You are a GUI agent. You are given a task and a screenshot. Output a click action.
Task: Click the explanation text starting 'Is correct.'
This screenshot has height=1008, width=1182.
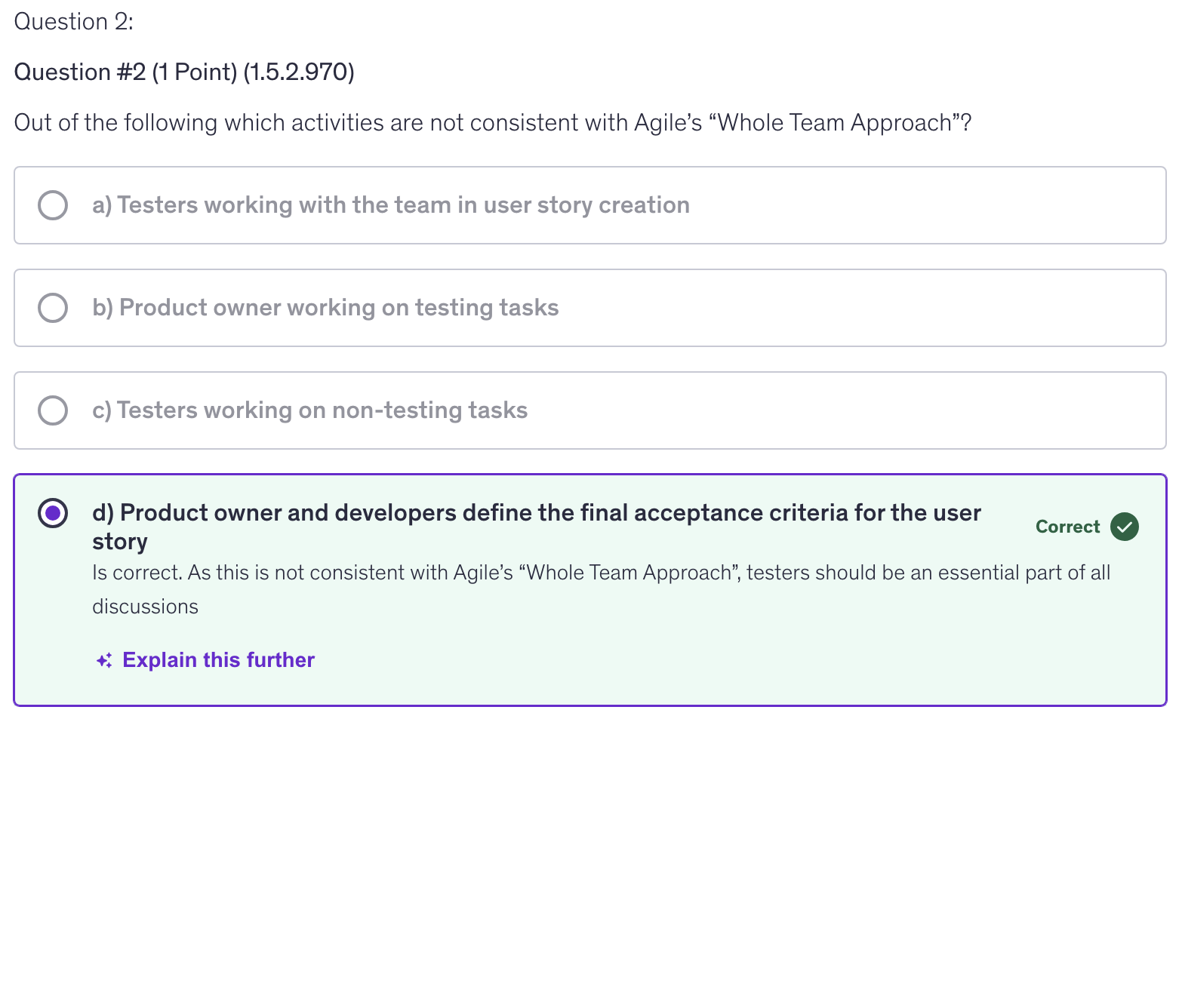click(x=602, y=589)
